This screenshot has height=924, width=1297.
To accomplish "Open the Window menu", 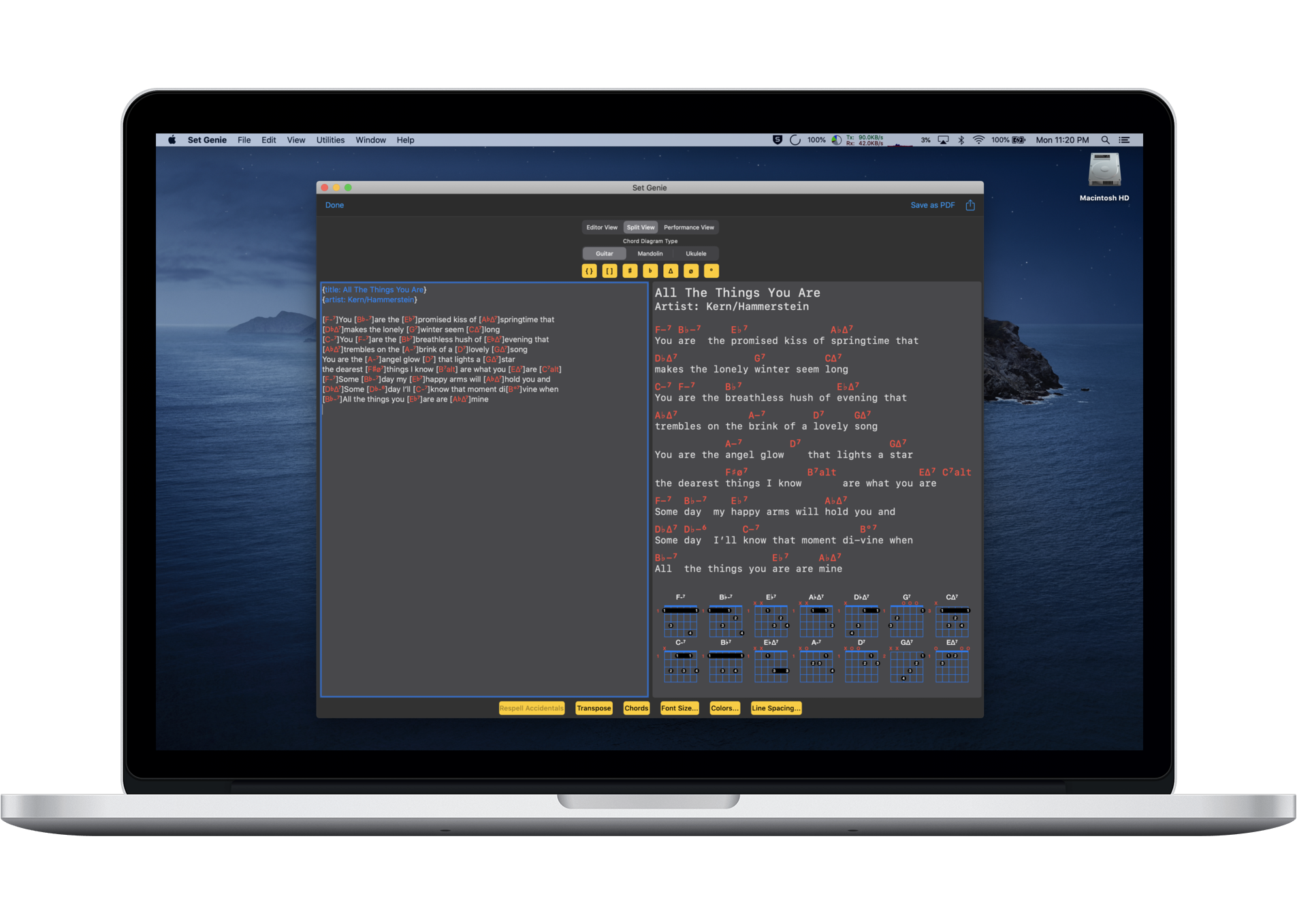I will [370, 140].
